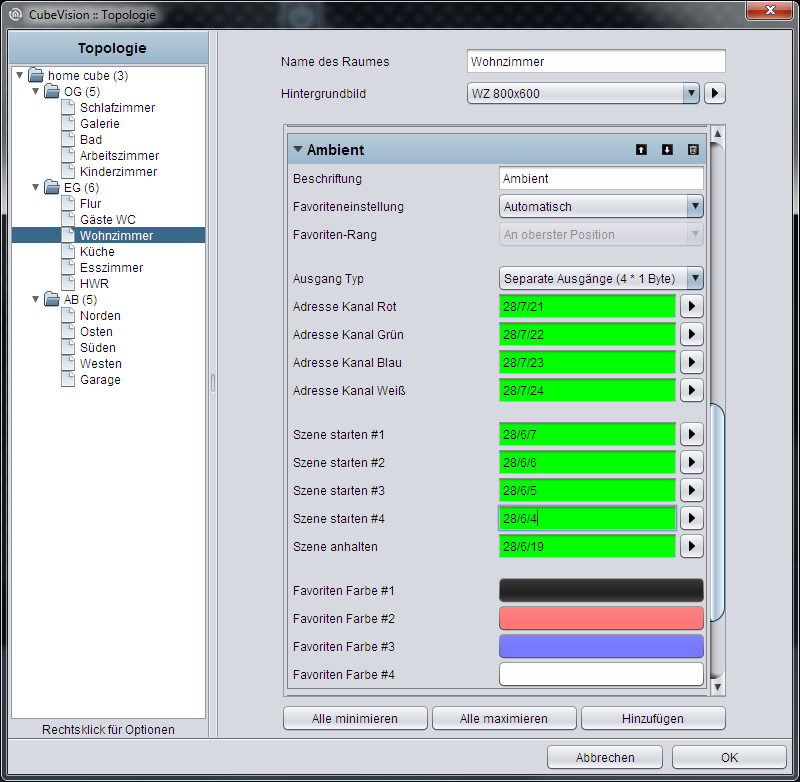
Task: Select Schlafzimmer room in the tree
Action: point(117,108)
